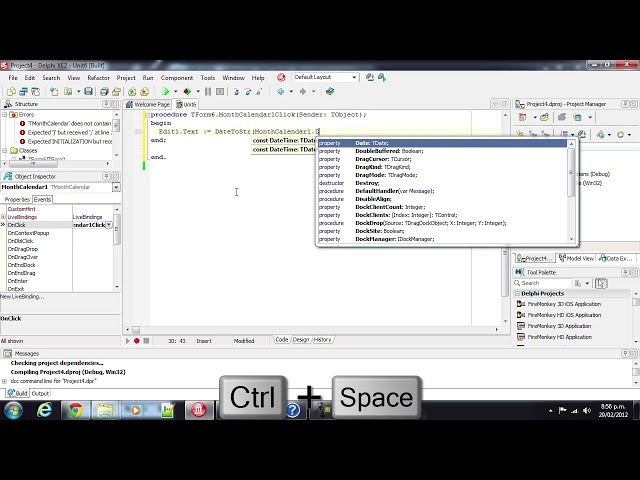Switch to the Properties tab in Object Inspector
The image size is (640, 480).
pos(17,200)
